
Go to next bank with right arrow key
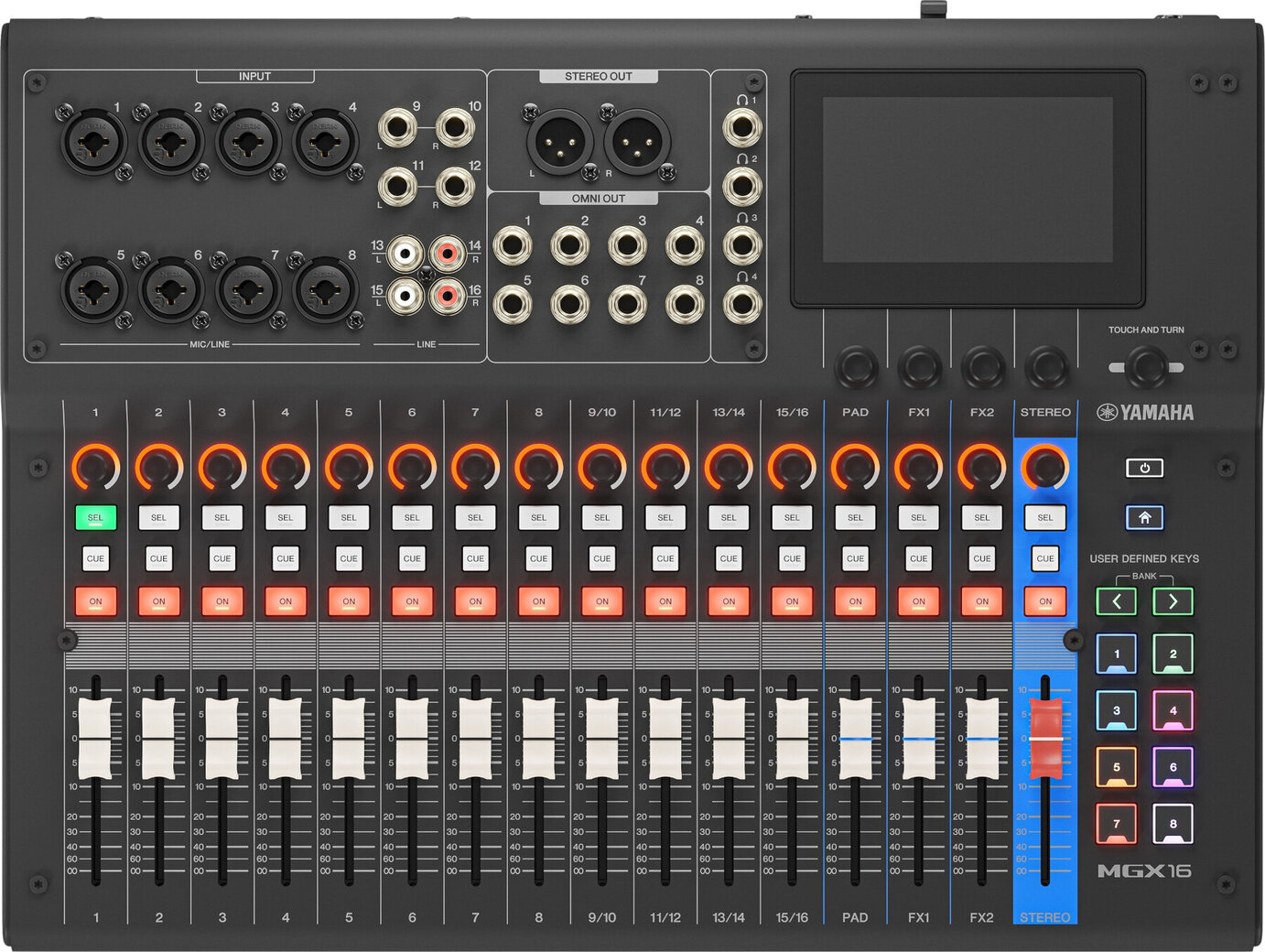pos(1173,601)
